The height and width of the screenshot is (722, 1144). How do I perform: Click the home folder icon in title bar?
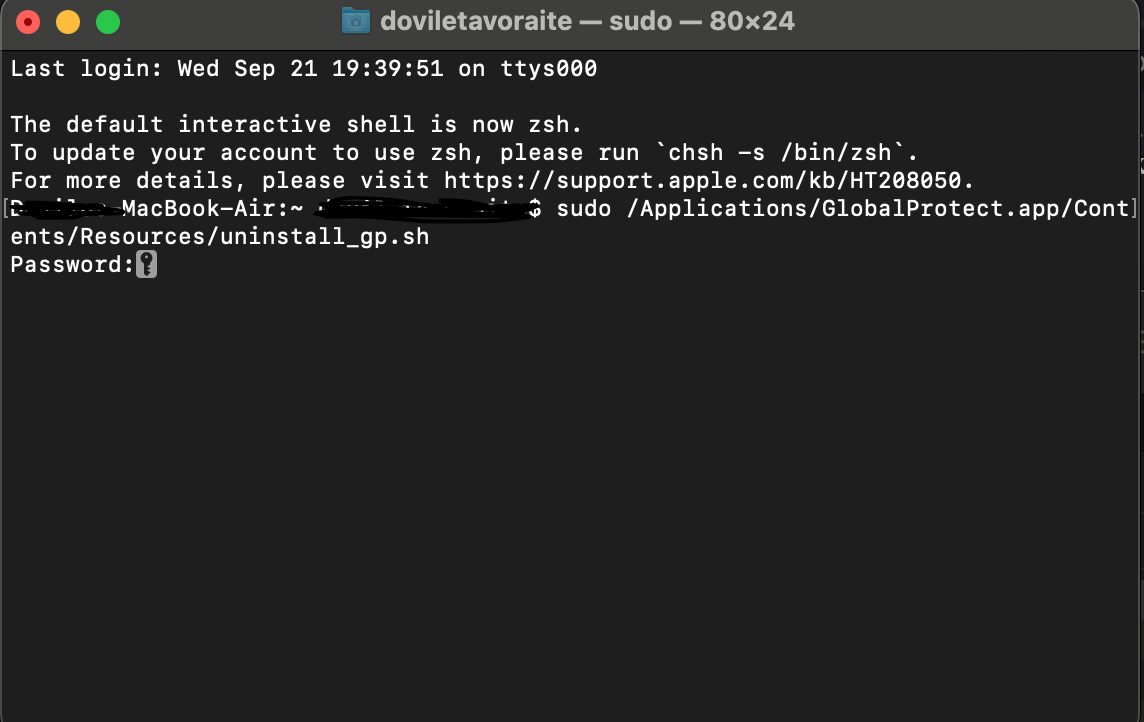click(356, 20)
